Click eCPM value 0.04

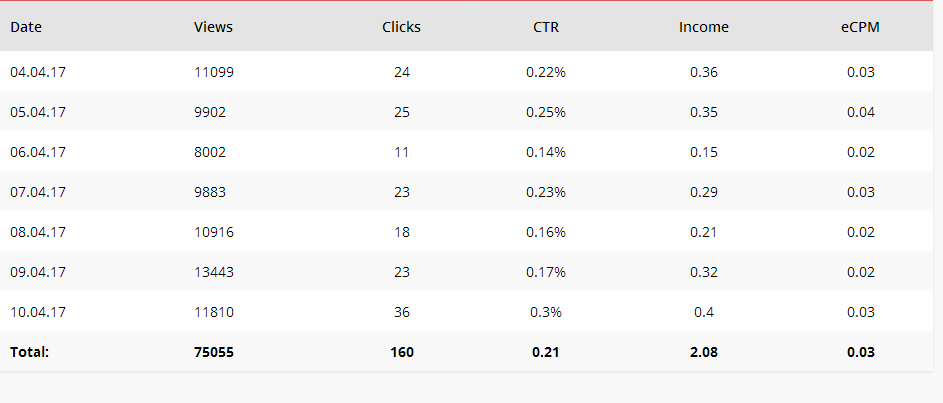click(x=861, y=112)
